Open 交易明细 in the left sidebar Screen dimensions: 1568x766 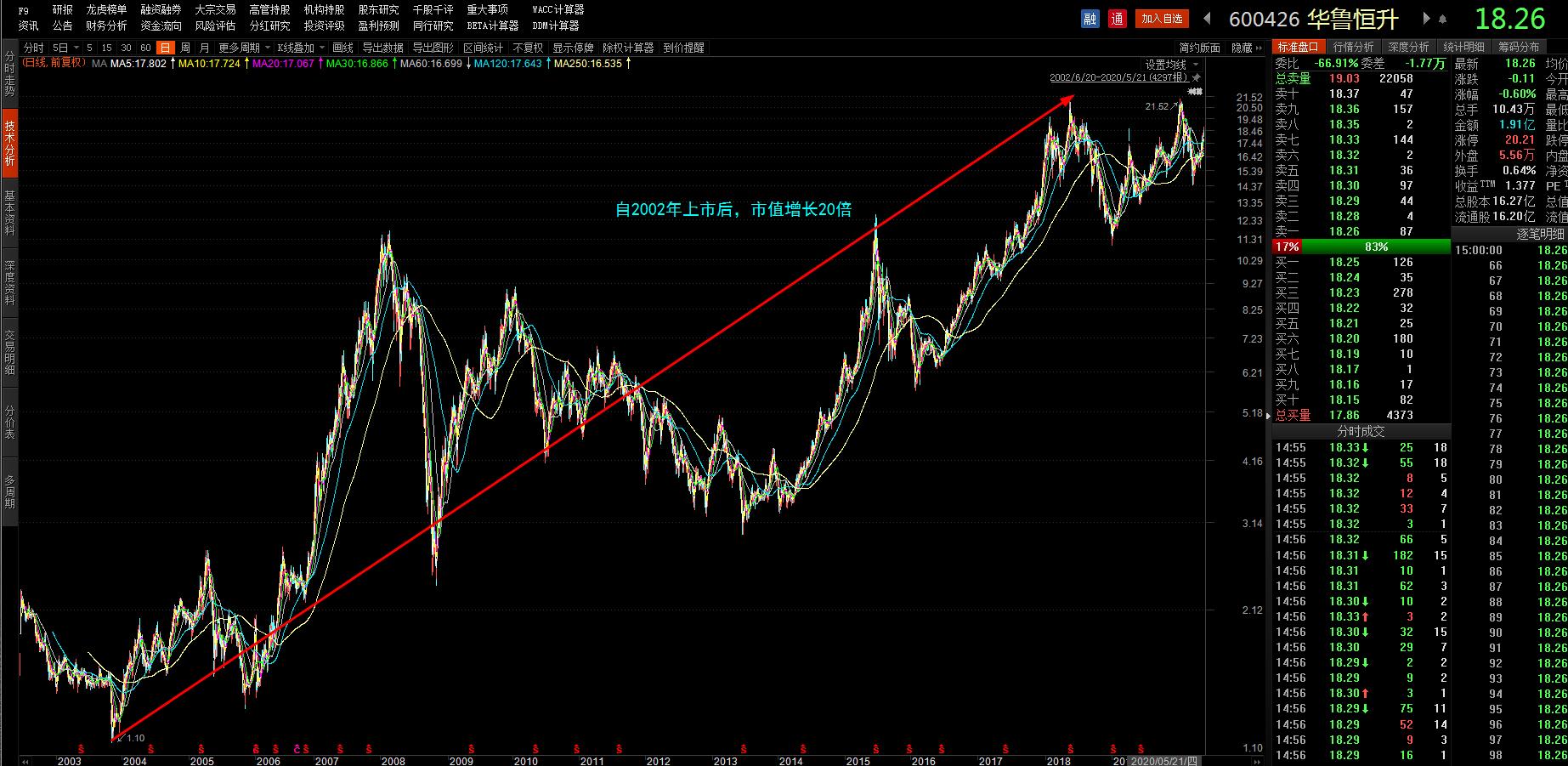[x=9, y=352]
